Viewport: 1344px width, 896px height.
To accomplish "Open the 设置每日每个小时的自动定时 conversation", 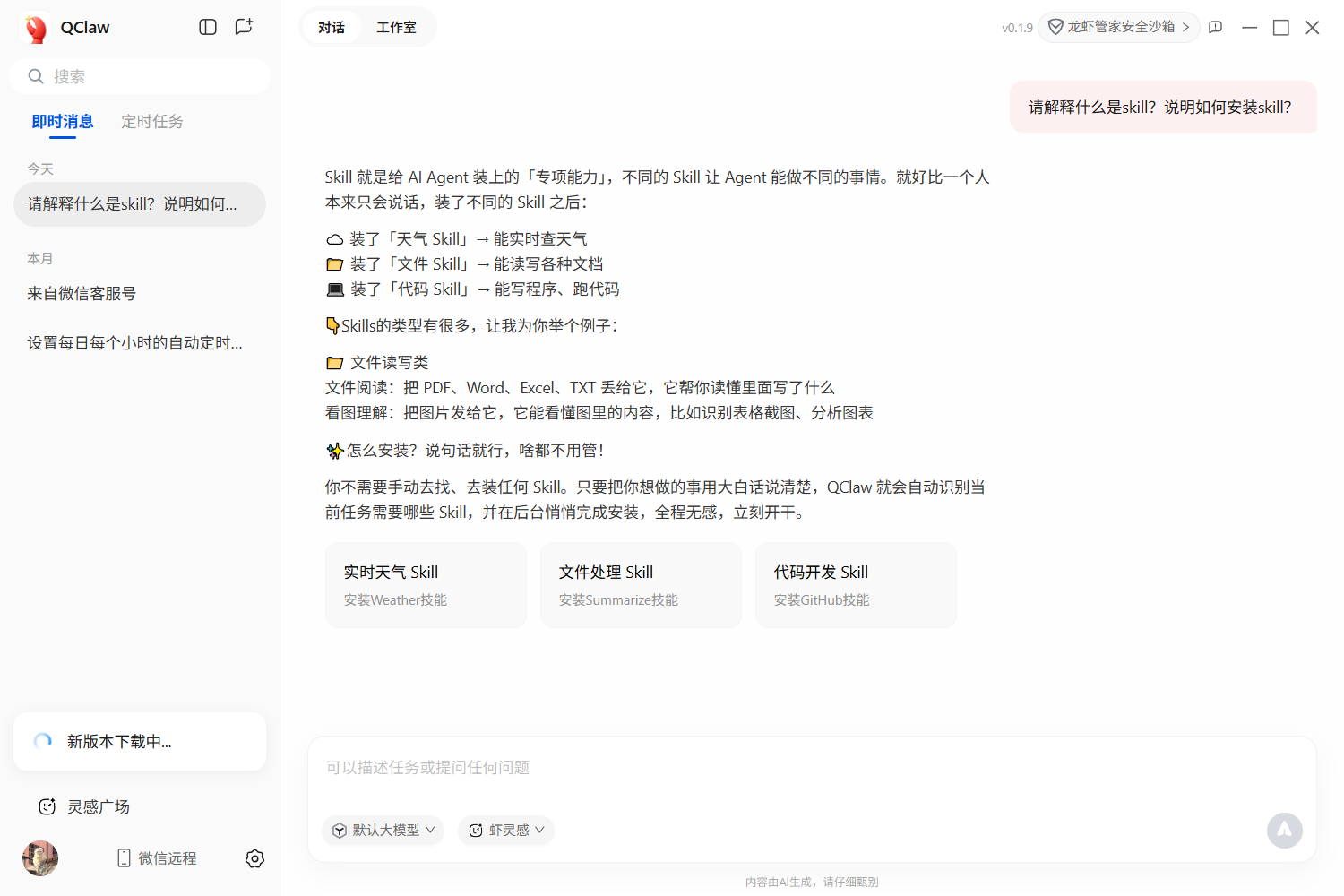I will 140,343.
